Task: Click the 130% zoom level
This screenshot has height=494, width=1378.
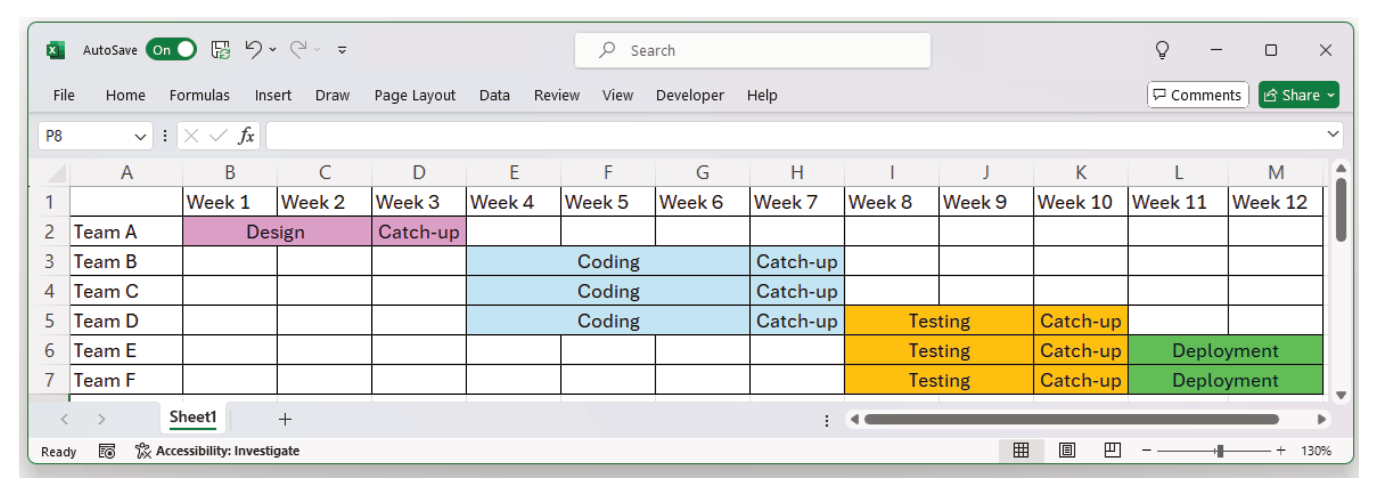Action: point(1316,451)
